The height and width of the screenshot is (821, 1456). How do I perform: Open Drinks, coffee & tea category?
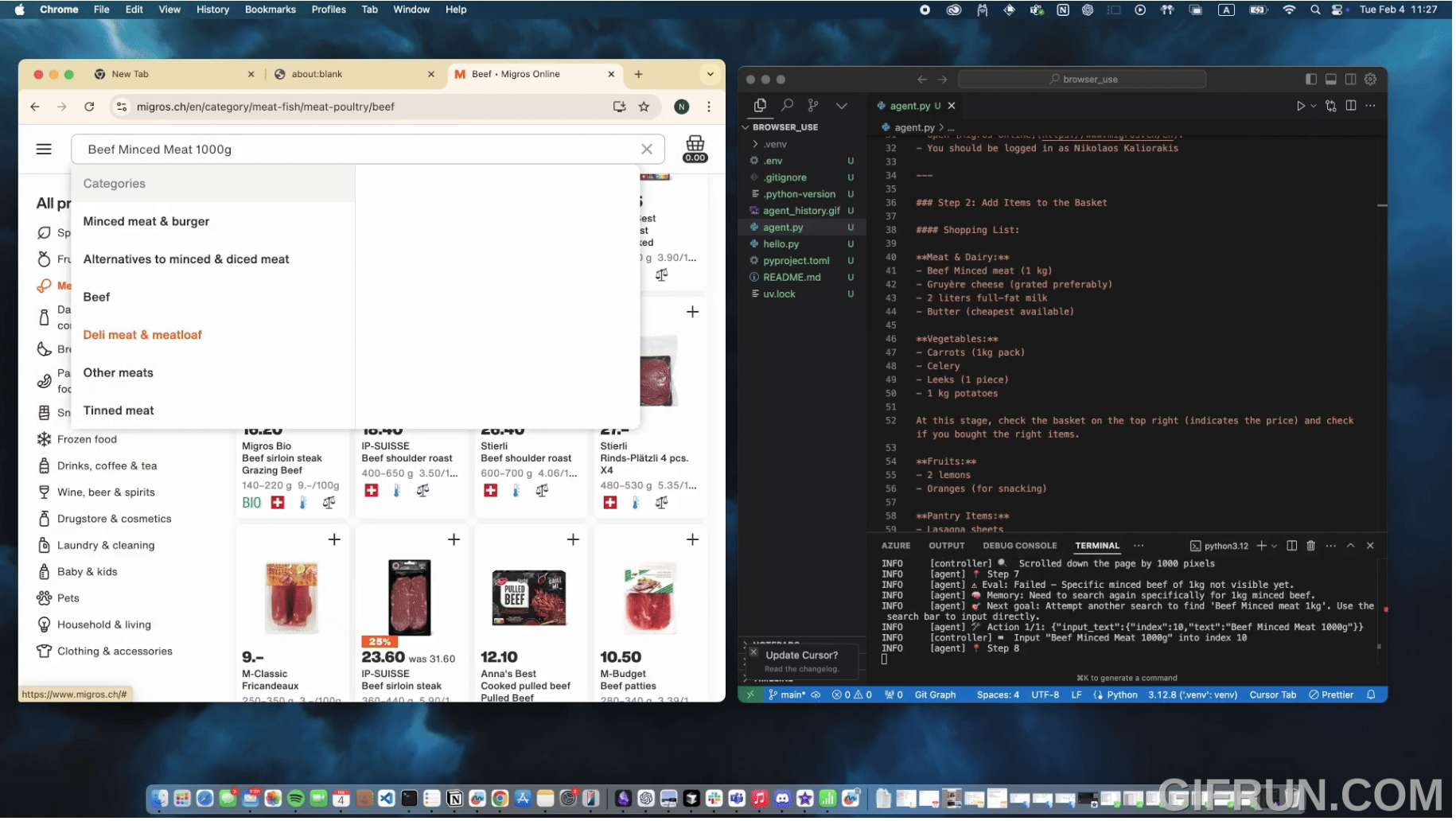pos(107,467)
